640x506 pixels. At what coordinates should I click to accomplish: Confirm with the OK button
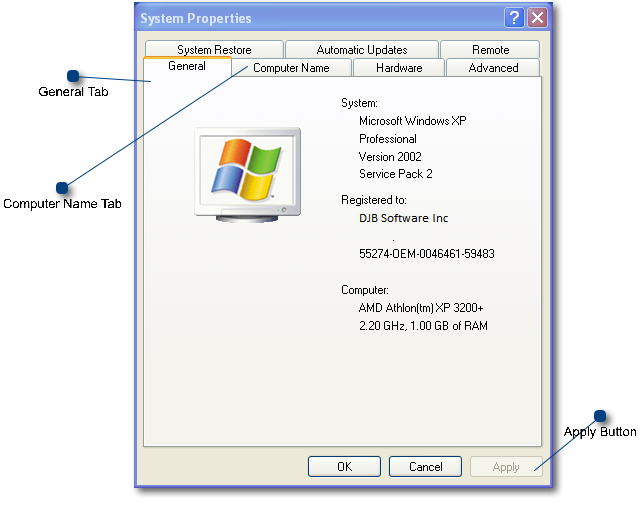coord(344,466)
